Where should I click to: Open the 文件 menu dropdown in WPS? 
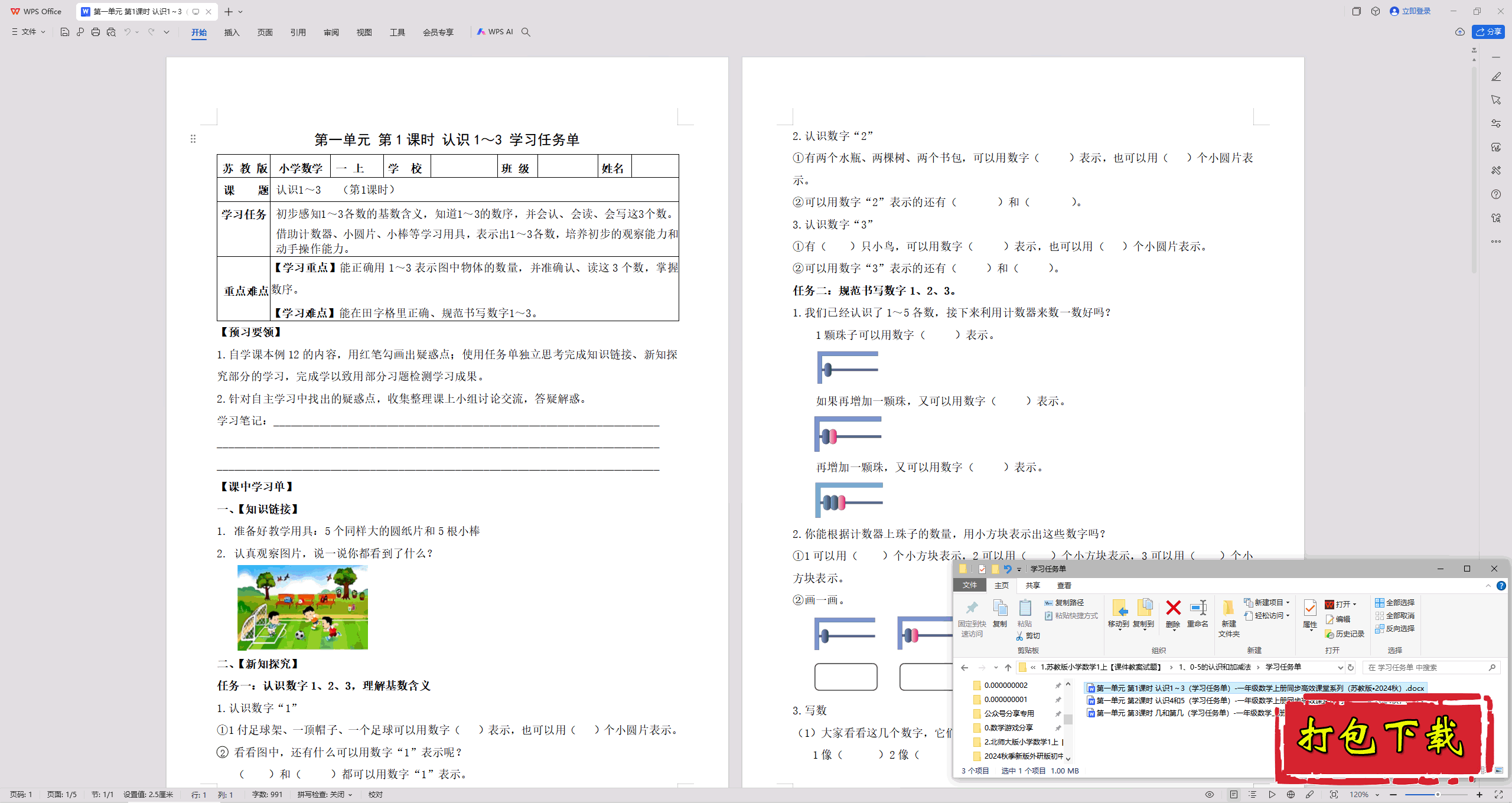28,32
